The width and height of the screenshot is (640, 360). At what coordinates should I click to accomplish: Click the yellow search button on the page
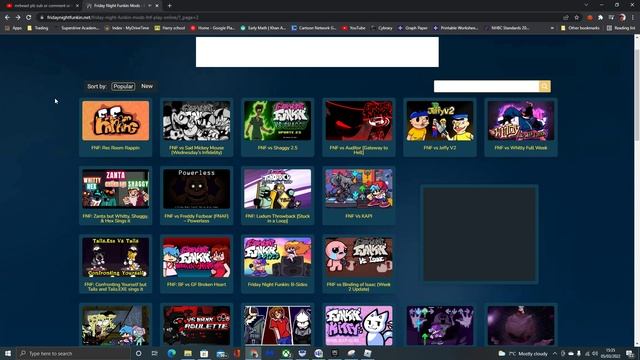[x=544, y=86]
